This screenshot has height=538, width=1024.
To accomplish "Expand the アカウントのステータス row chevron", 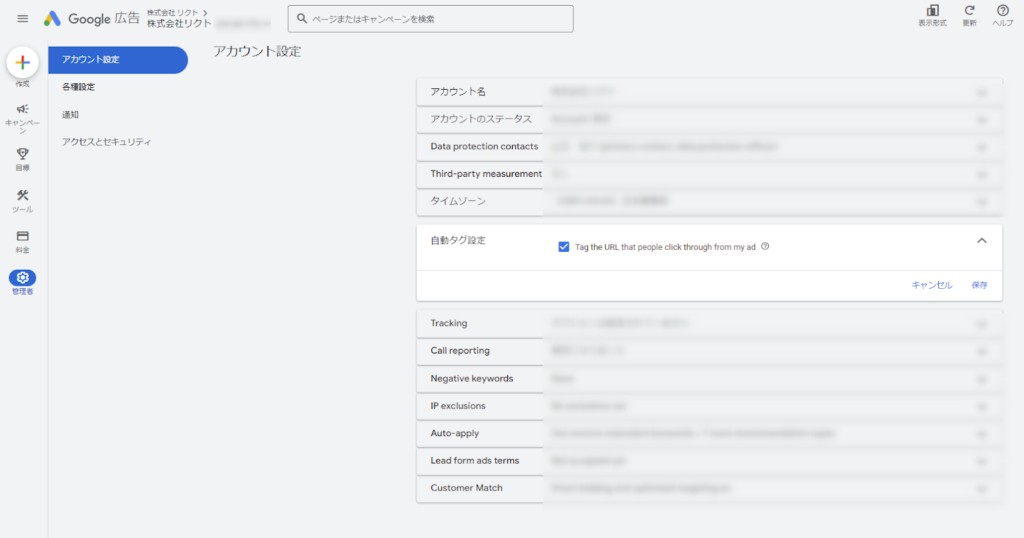I will point(982,119).
